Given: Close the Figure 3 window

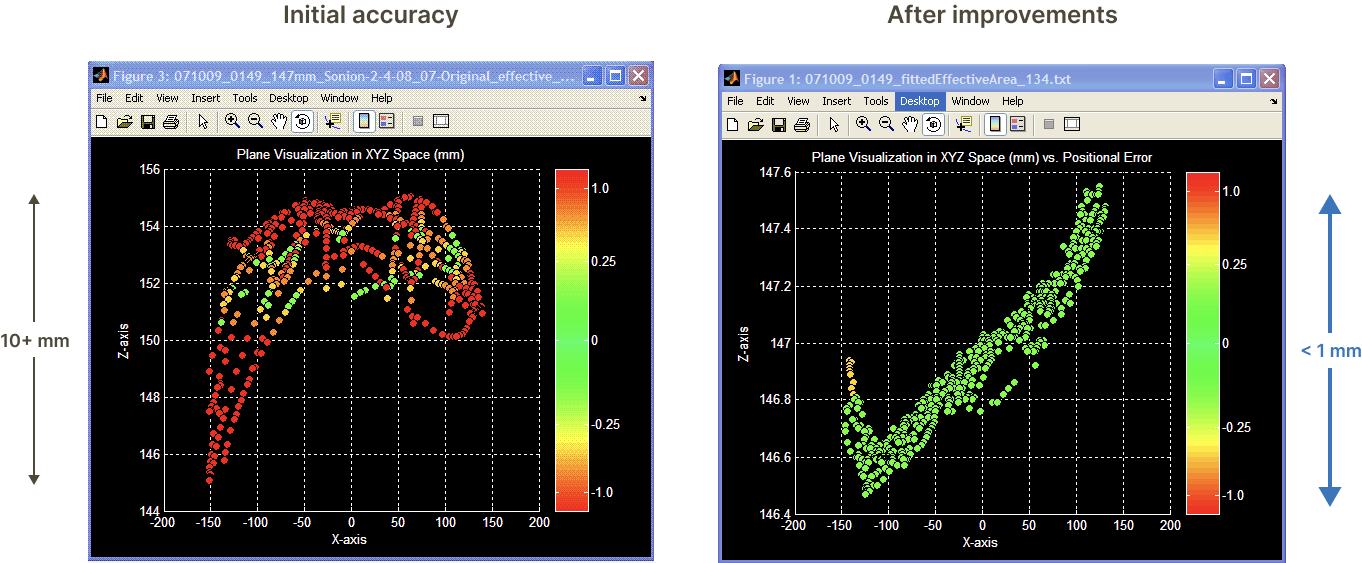Looking at the screenshot, I should (x=639, y=75).
